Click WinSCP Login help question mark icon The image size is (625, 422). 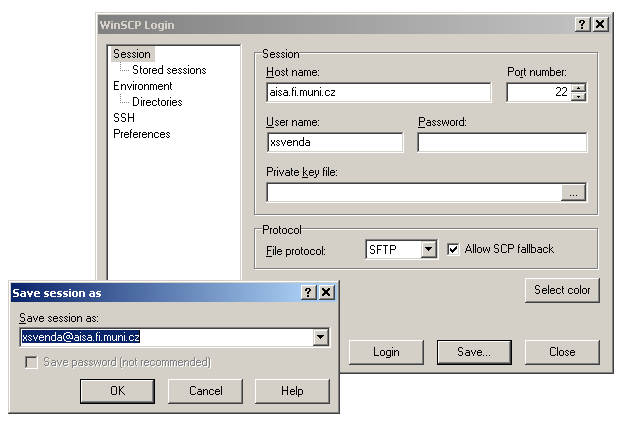582,25
